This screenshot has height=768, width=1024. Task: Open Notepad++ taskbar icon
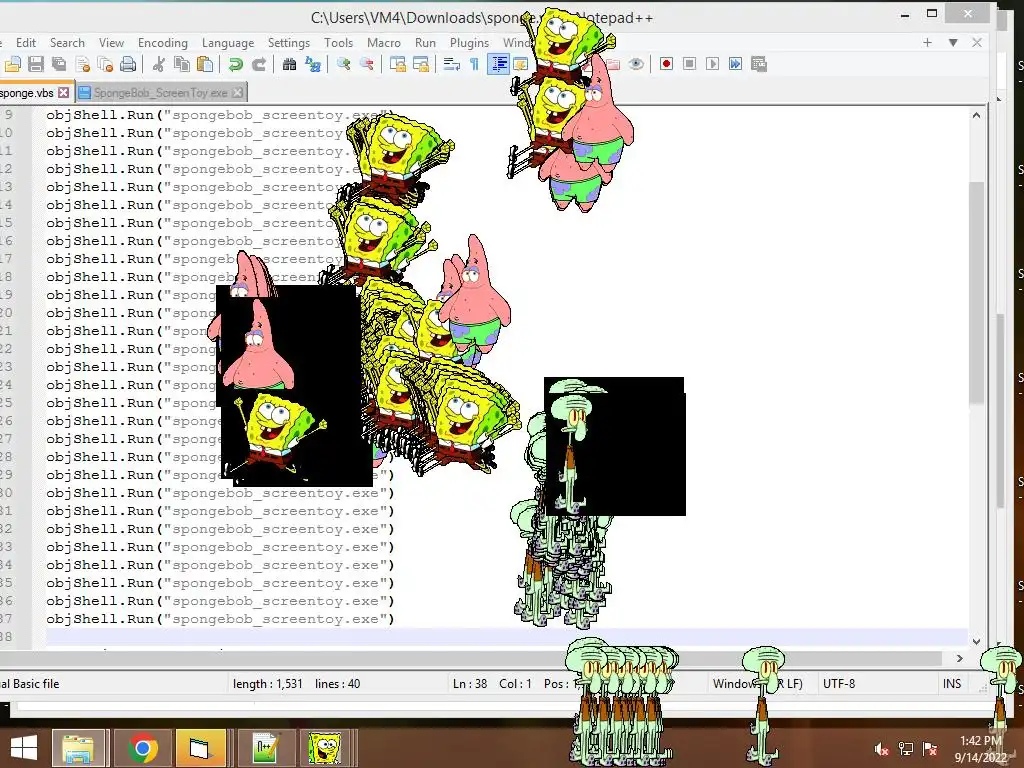pyautogui.click(x=265, y=748)
